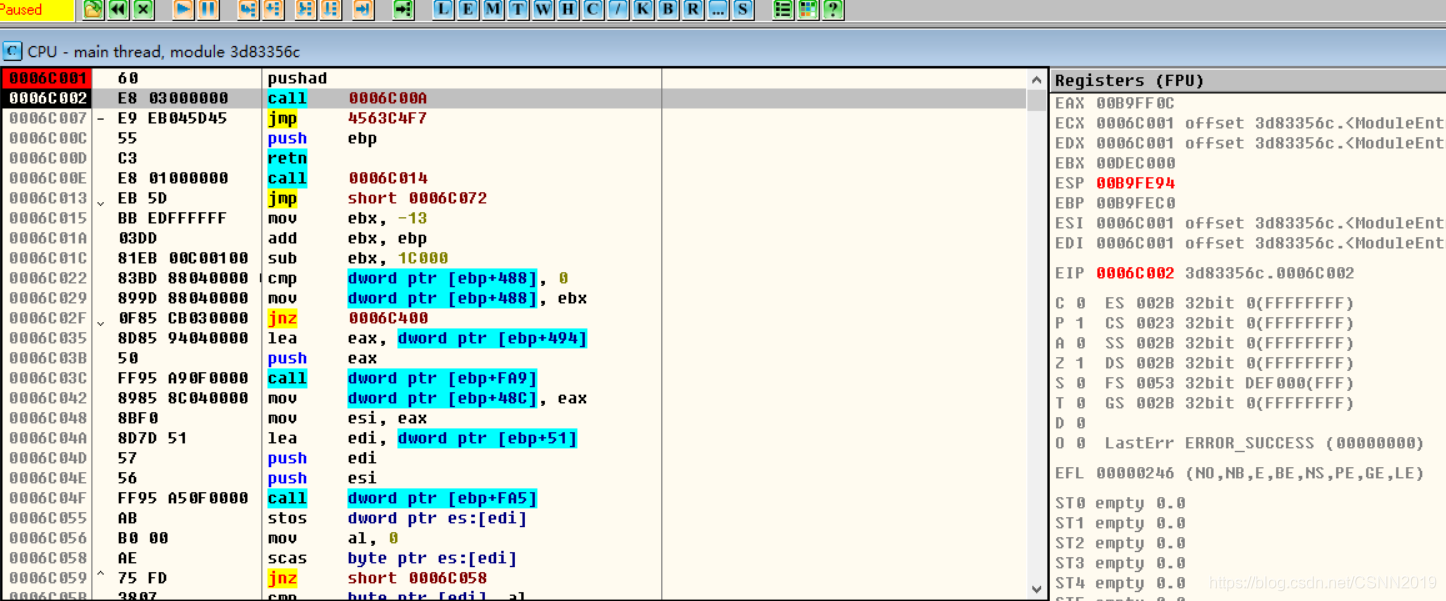Select the call 0006C014 instruction
The height and width of the screenshot is (601, 1446).
pos(513,178)
